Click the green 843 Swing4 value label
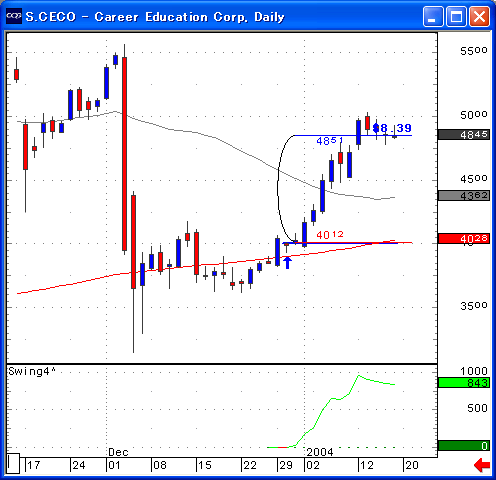Image resolution: width=496 pixels, height=480 pixels. point(464,383)
